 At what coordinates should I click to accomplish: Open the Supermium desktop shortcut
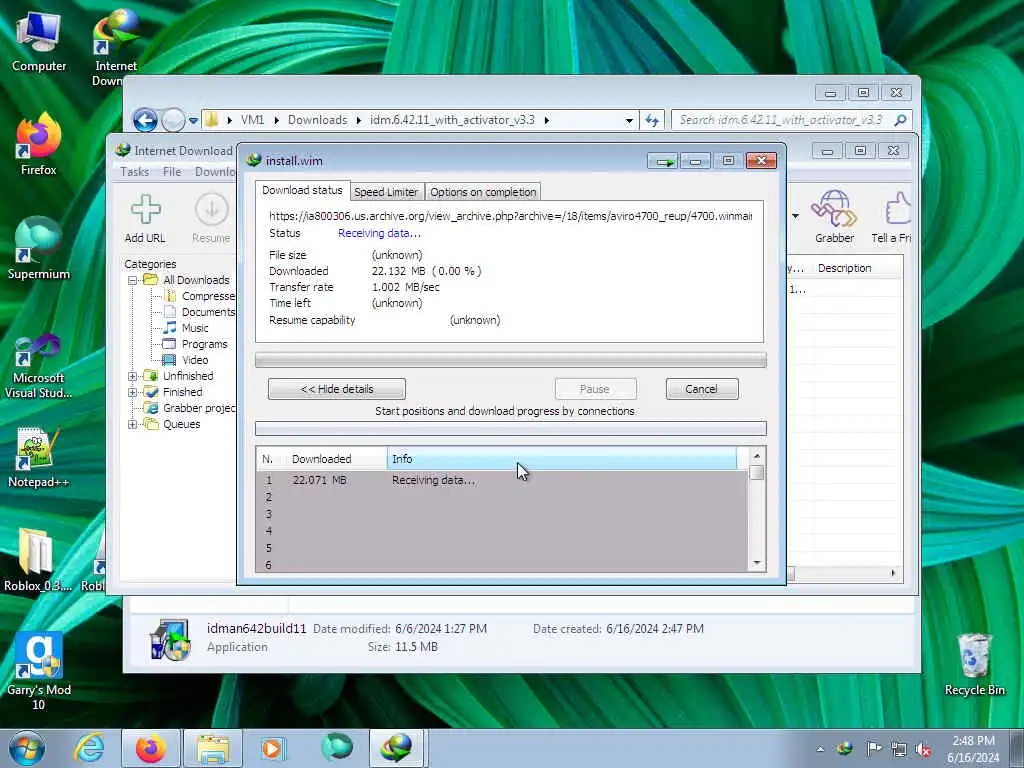pos(39,249)
